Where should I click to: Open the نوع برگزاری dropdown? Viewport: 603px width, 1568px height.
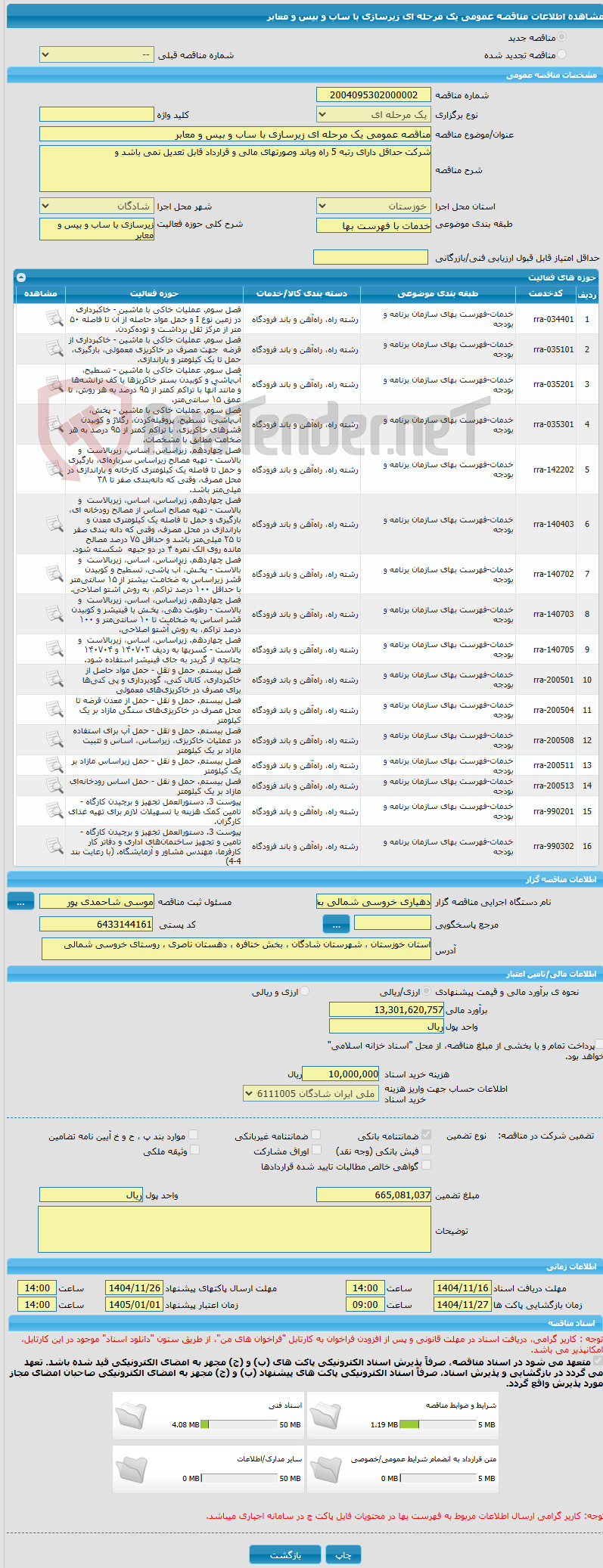(374, 115)
